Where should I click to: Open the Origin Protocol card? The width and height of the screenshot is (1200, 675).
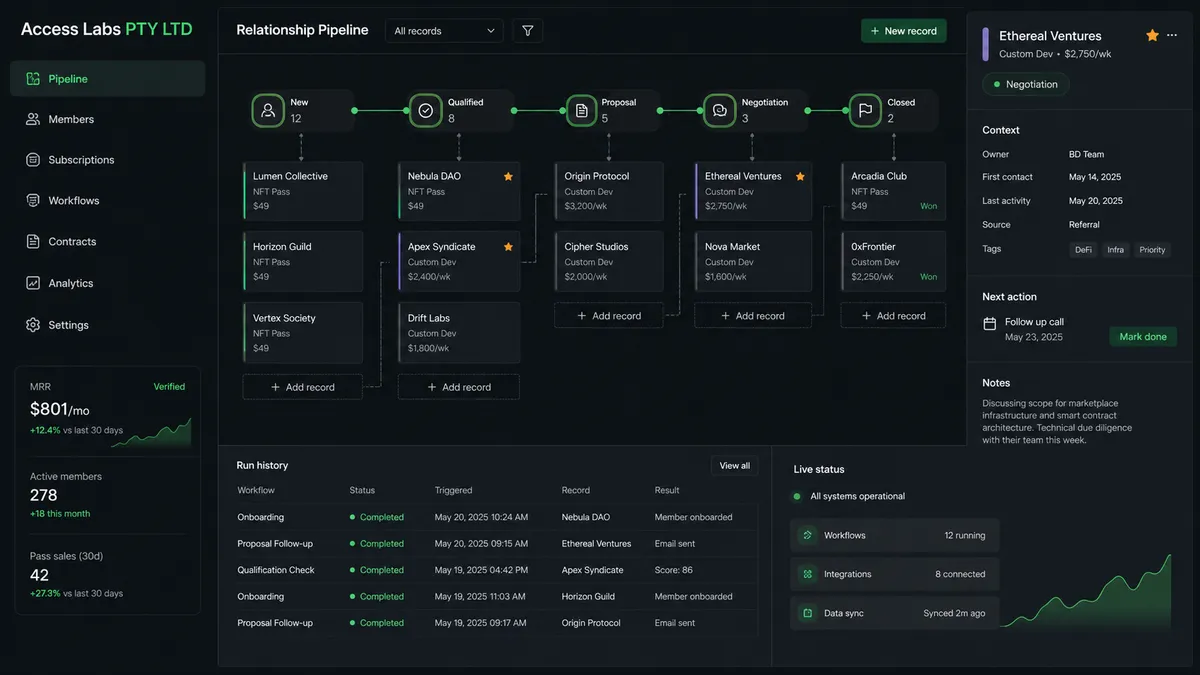click(x=609, y=191)
